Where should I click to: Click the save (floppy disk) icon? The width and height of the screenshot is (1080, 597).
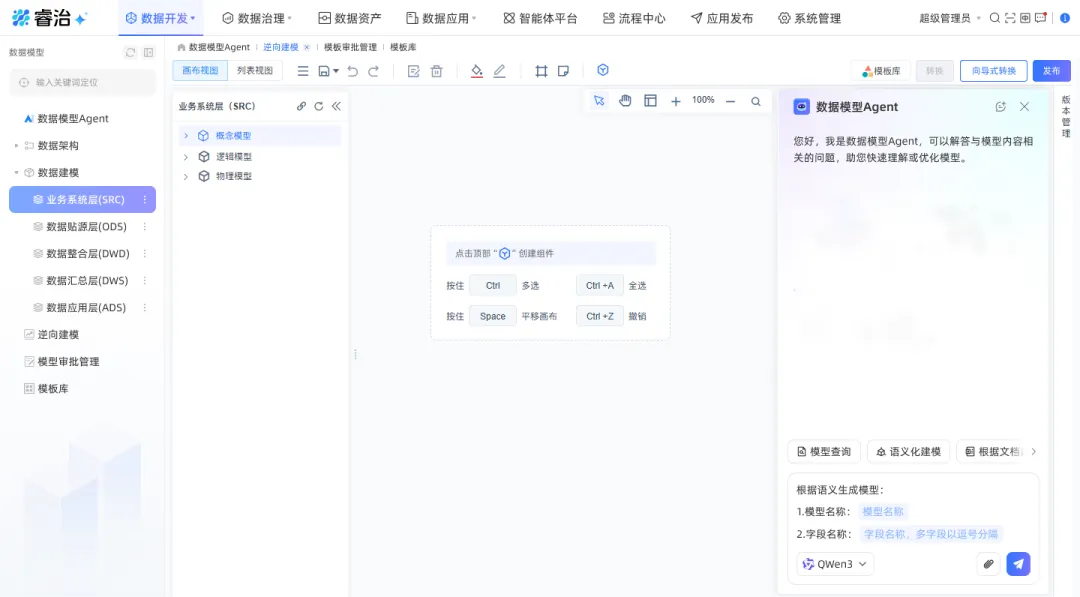(x=324, y=71)
